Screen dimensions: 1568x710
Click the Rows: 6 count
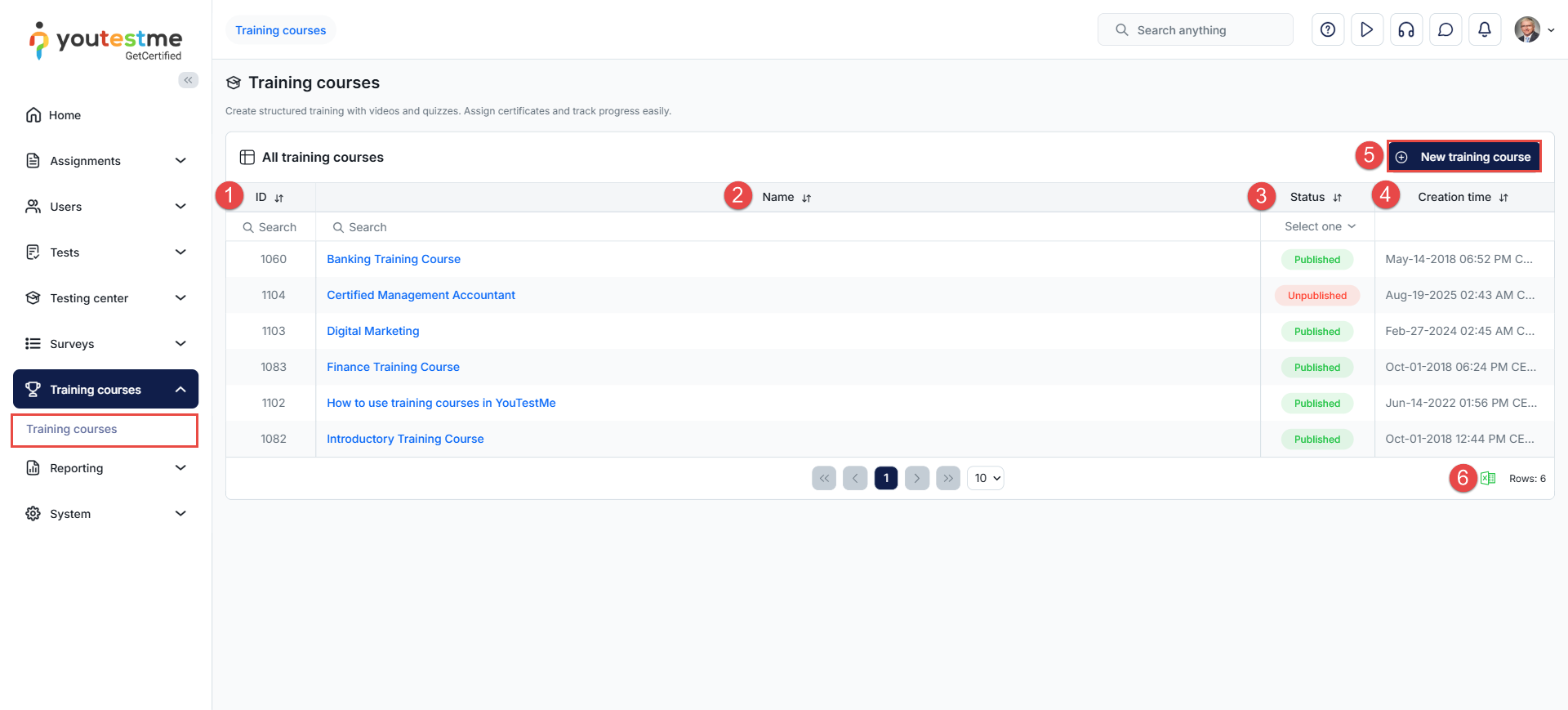pos(1527,479)
